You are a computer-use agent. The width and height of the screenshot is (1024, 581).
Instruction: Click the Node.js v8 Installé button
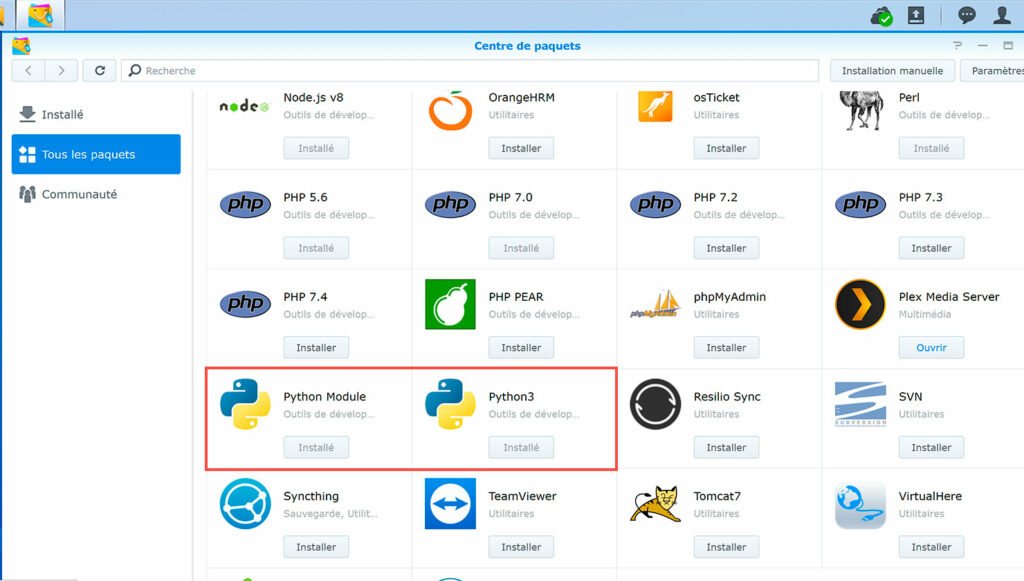[x=316, y=148]
